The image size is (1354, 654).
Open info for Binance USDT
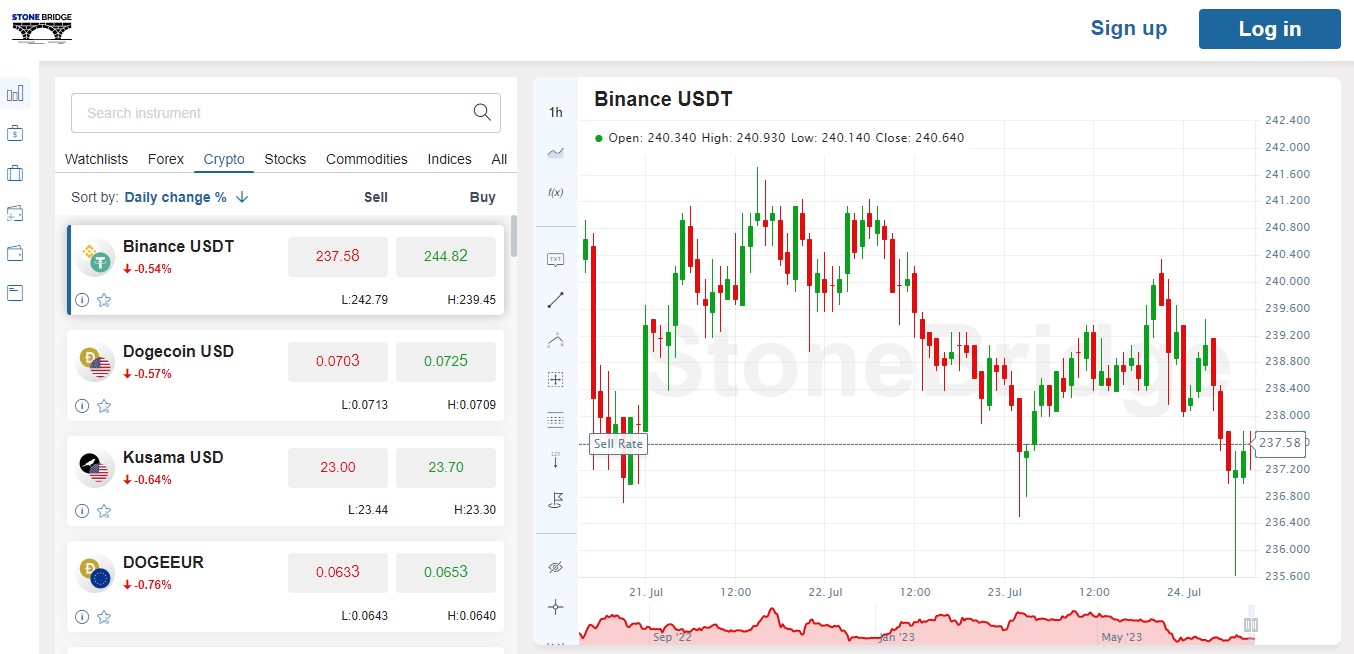82,300
